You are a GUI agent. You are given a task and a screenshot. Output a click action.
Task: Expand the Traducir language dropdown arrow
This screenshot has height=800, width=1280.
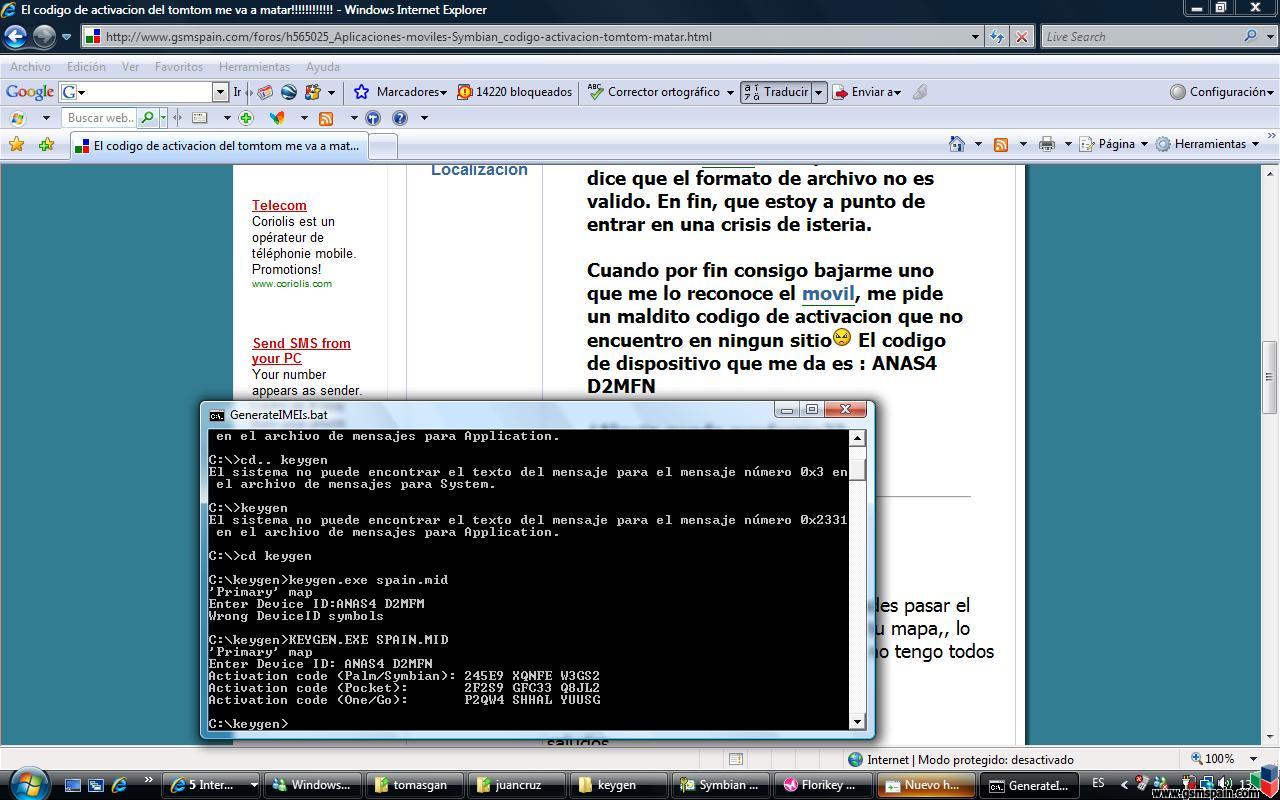tap(818, 92)
